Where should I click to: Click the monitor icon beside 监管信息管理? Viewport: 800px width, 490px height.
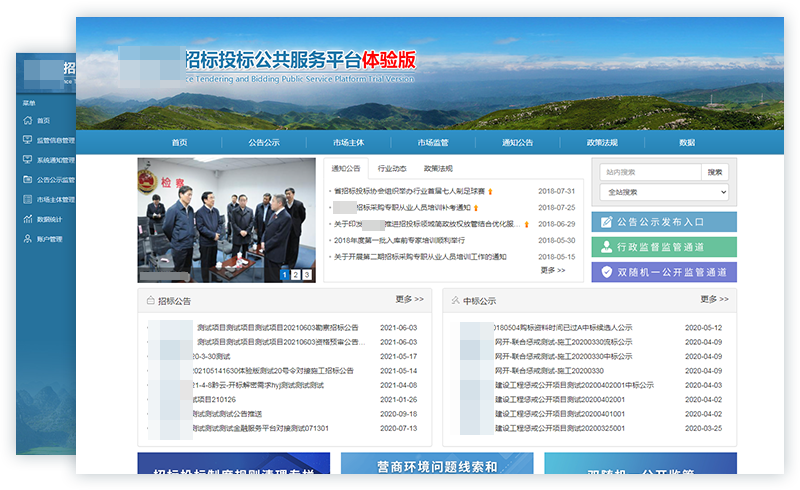click(26, 140)
